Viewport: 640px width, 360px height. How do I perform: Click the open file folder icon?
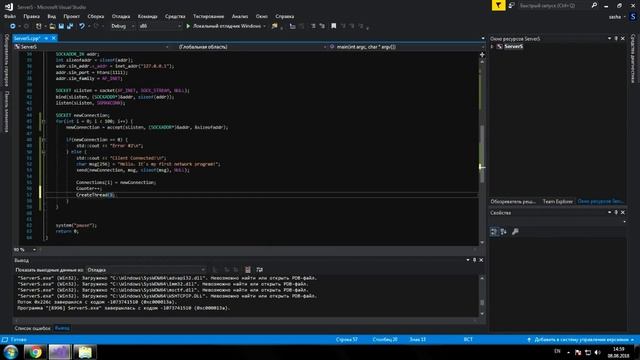tap(52, 26)
